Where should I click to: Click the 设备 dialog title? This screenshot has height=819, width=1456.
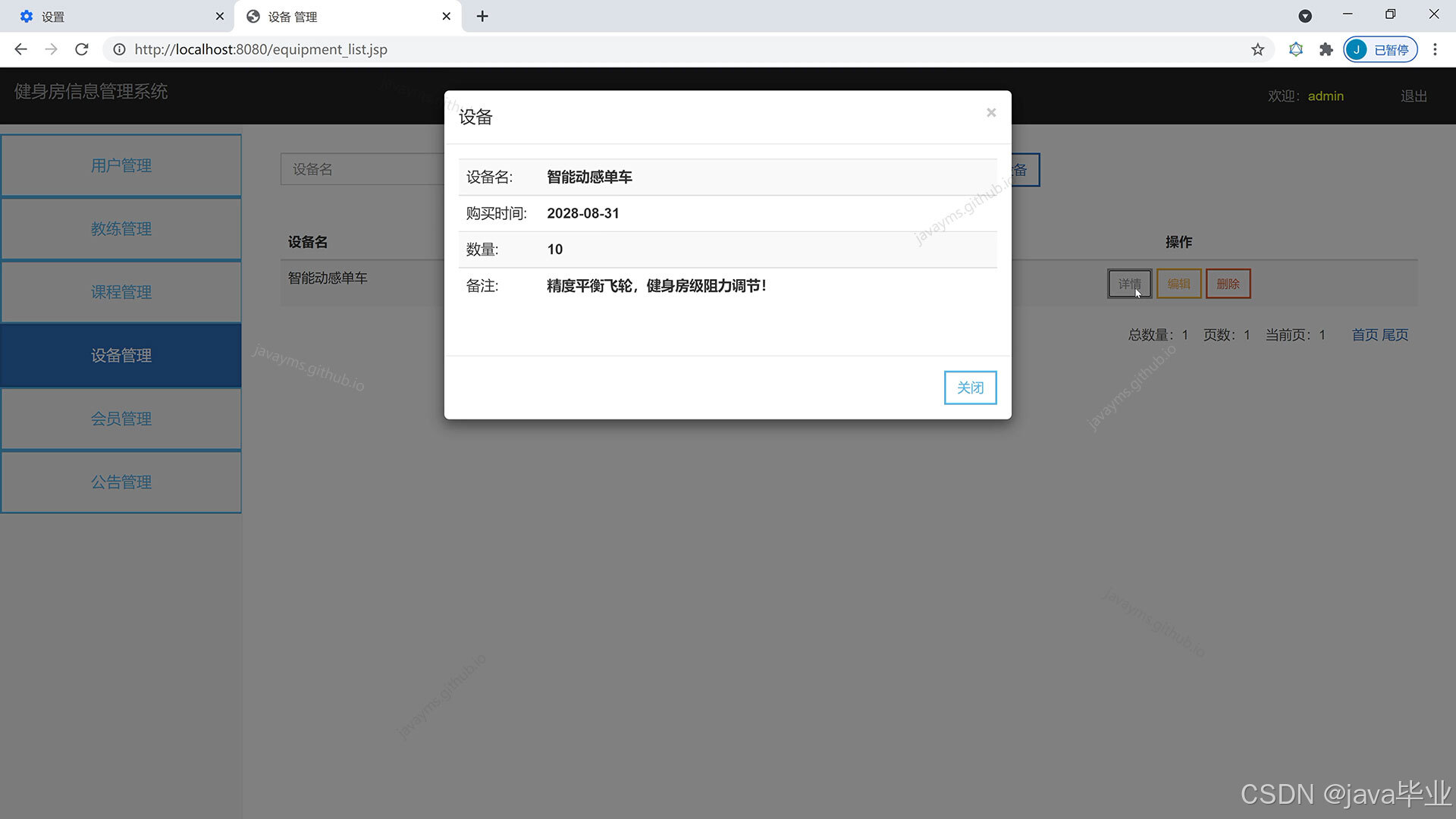click(x=475, y=117)
